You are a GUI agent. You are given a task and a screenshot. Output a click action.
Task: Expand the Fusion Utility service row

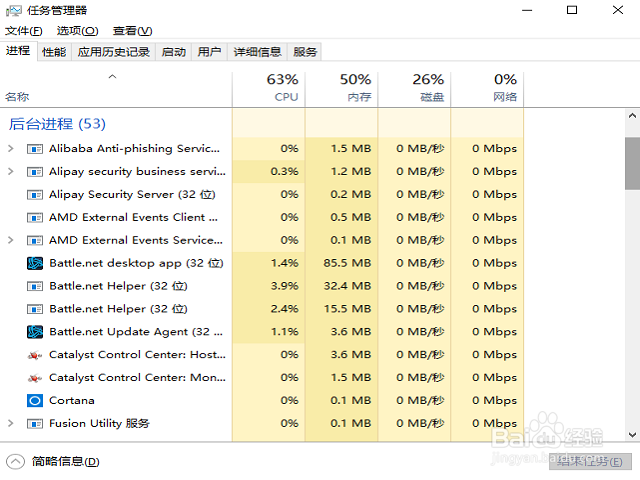coord(10,424)
